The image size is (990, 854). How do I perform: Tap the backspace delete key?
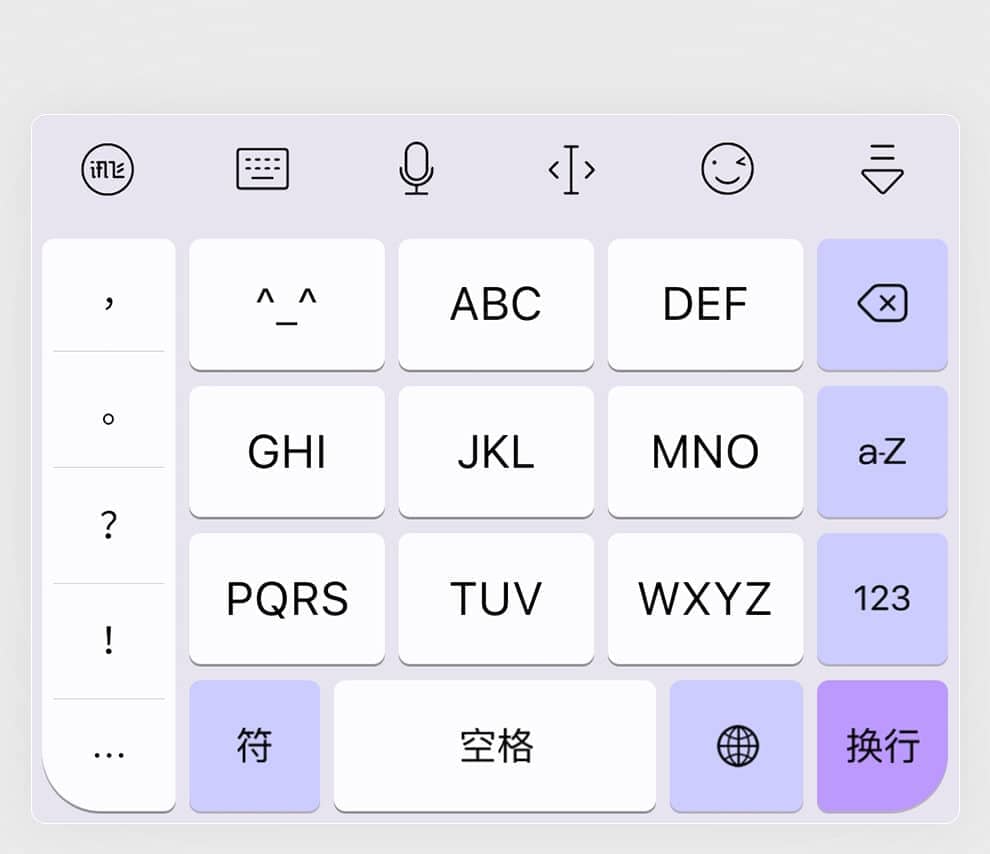[882, 304]
